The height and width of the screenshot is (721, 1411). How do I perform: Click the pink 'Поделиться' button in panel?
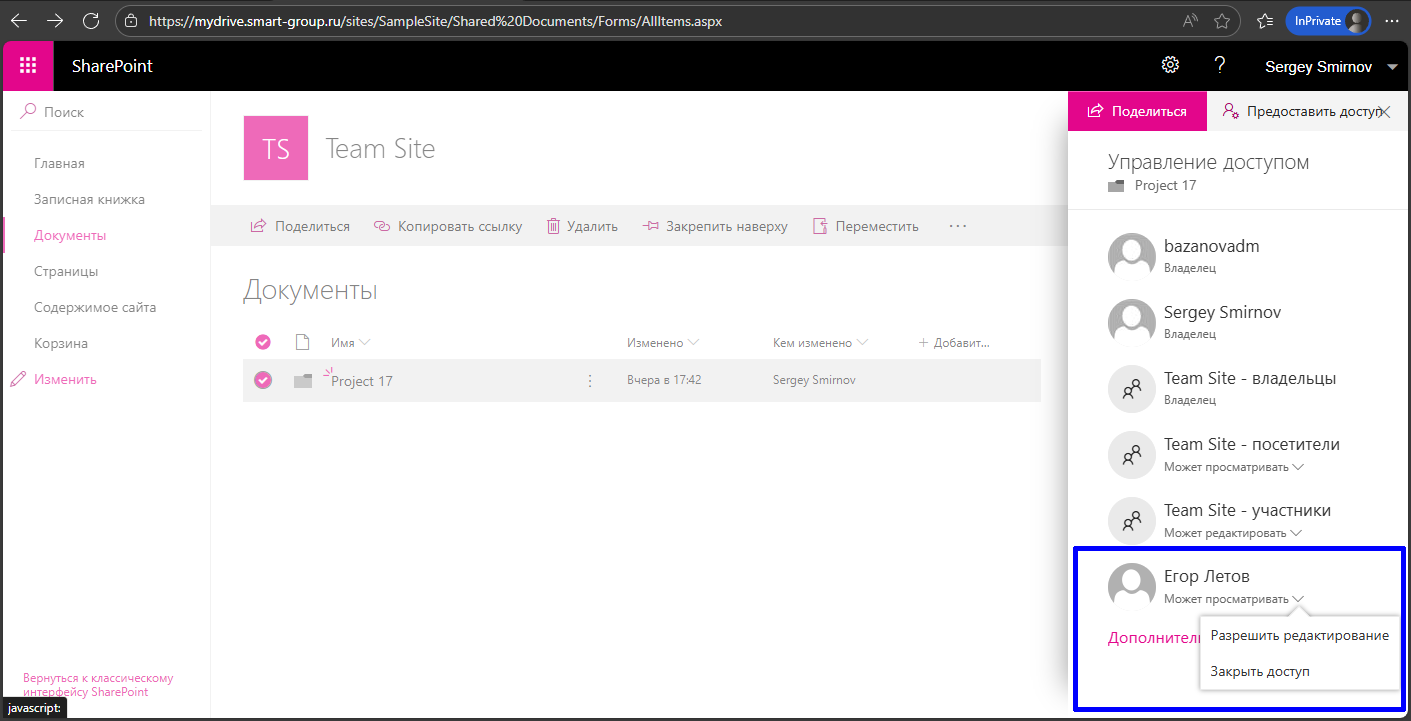(1137, 111)
